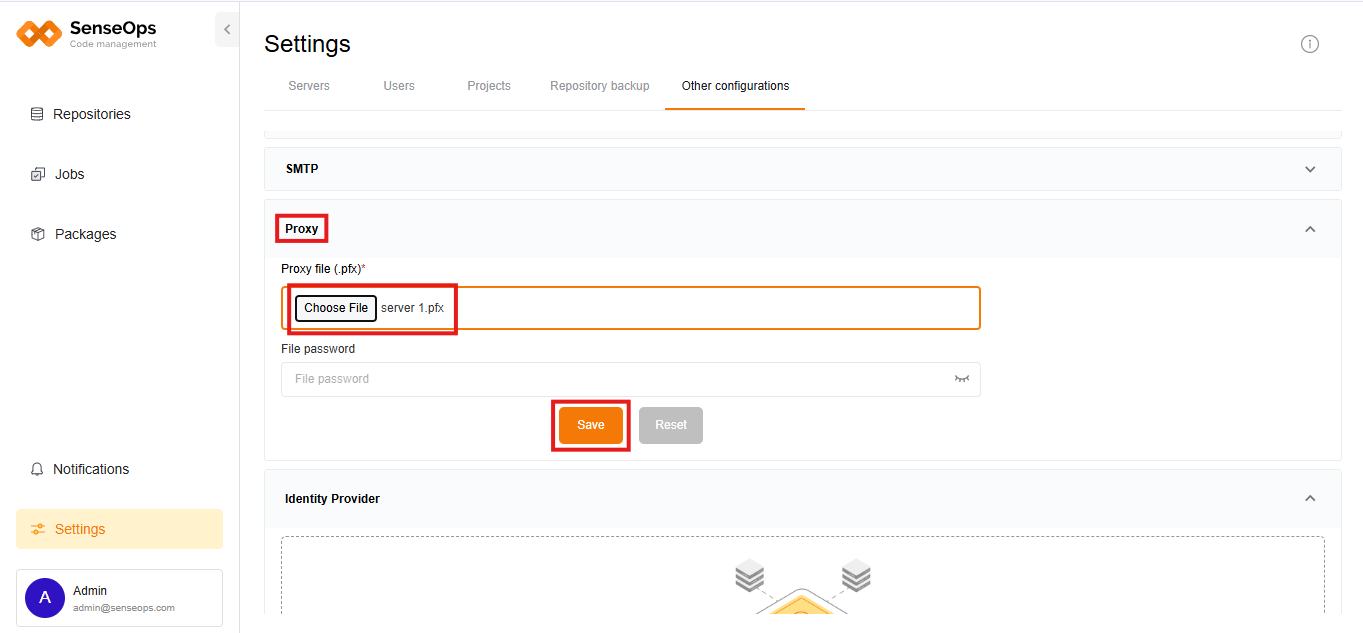Screen dimensions: 1363x633
Task: Switch to the Servers tab
Action: (308, 85)
